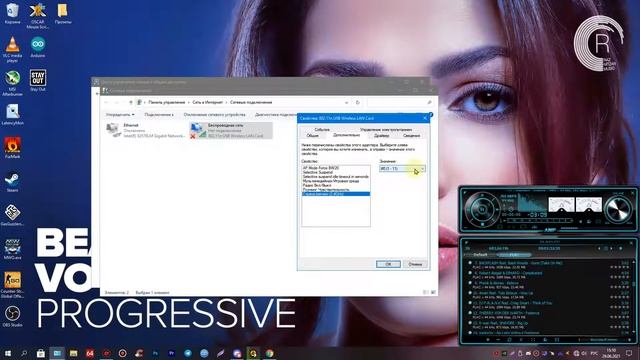The height and width of the screenshot is (360, 640).
Task: Go up one folder level
Action: point(131,102)
